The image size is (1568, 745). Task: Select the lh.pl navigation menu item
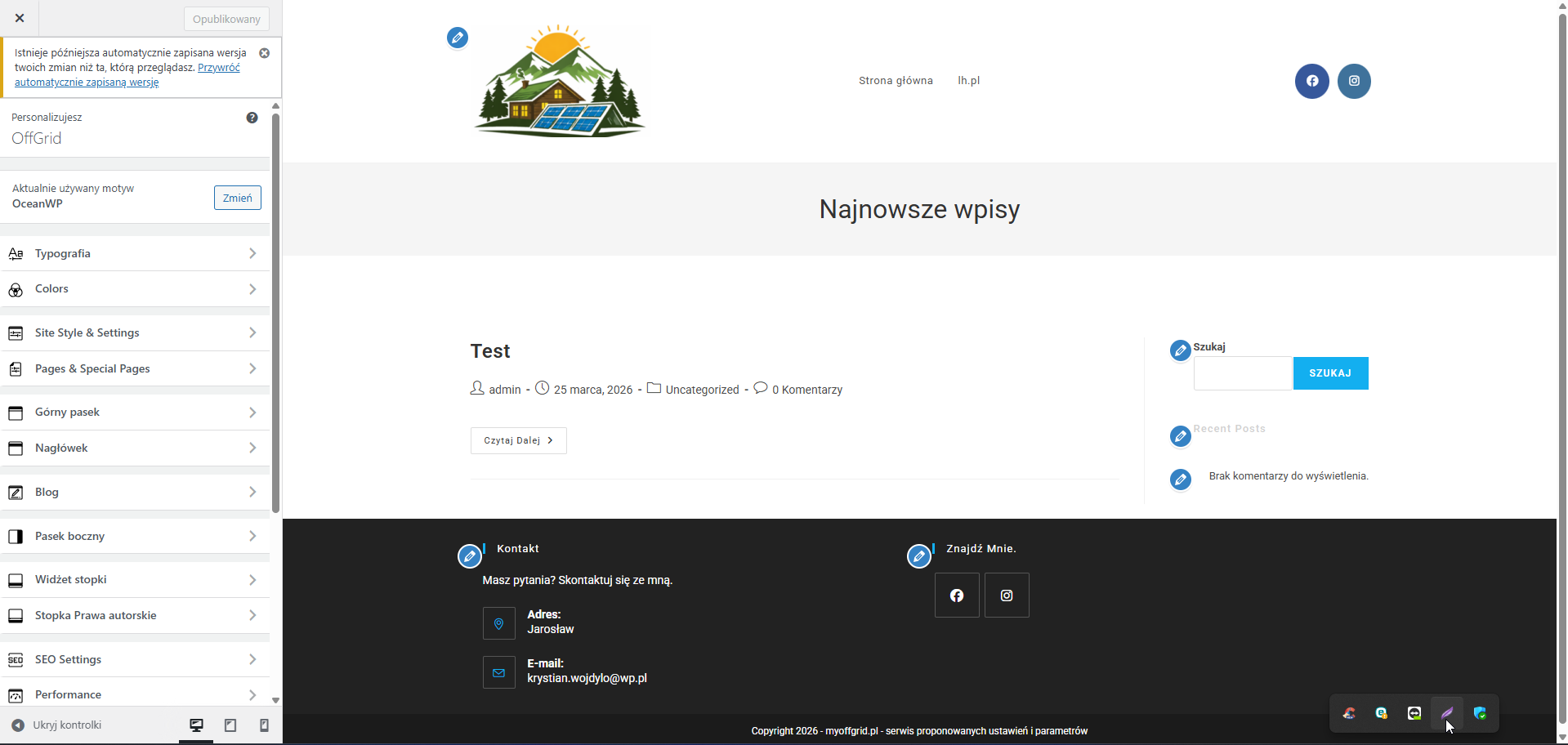[968, 81]
